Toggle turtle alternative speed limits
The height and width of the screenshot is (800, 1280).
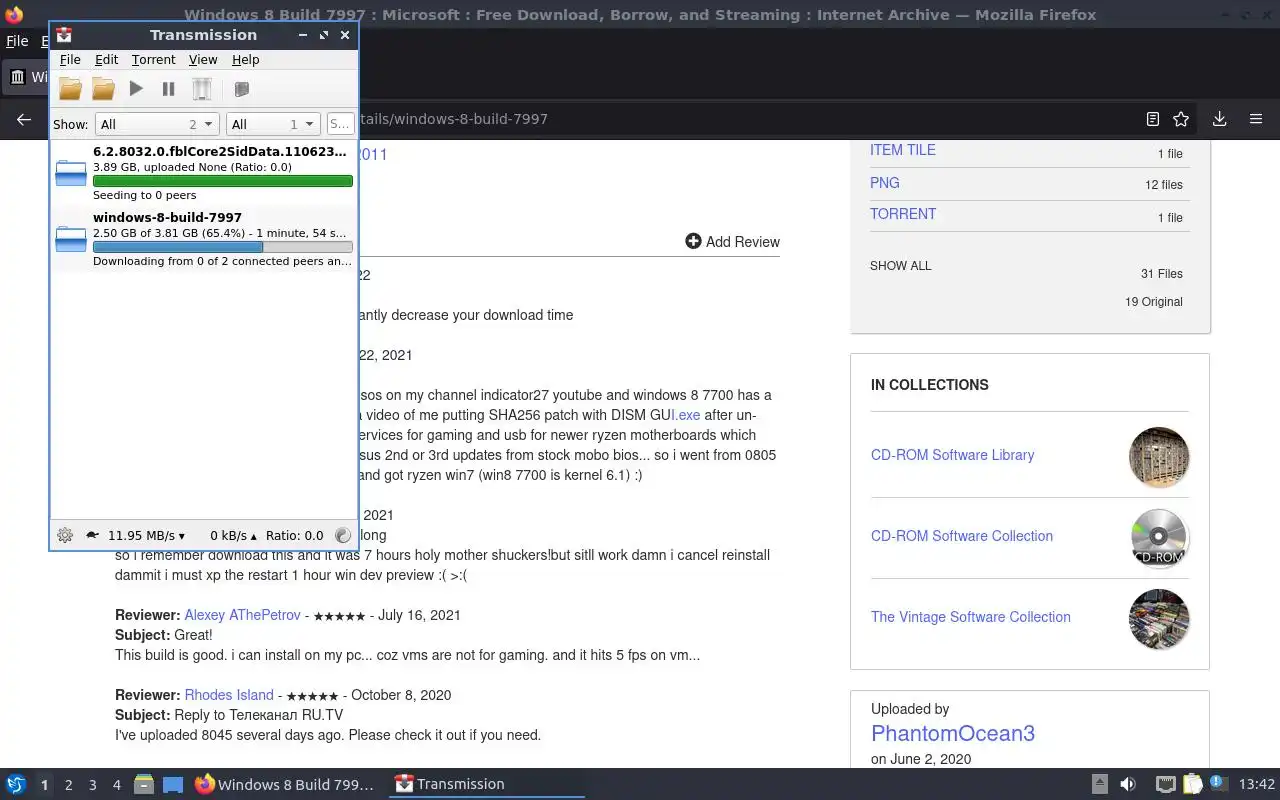(x=92, y=535)
